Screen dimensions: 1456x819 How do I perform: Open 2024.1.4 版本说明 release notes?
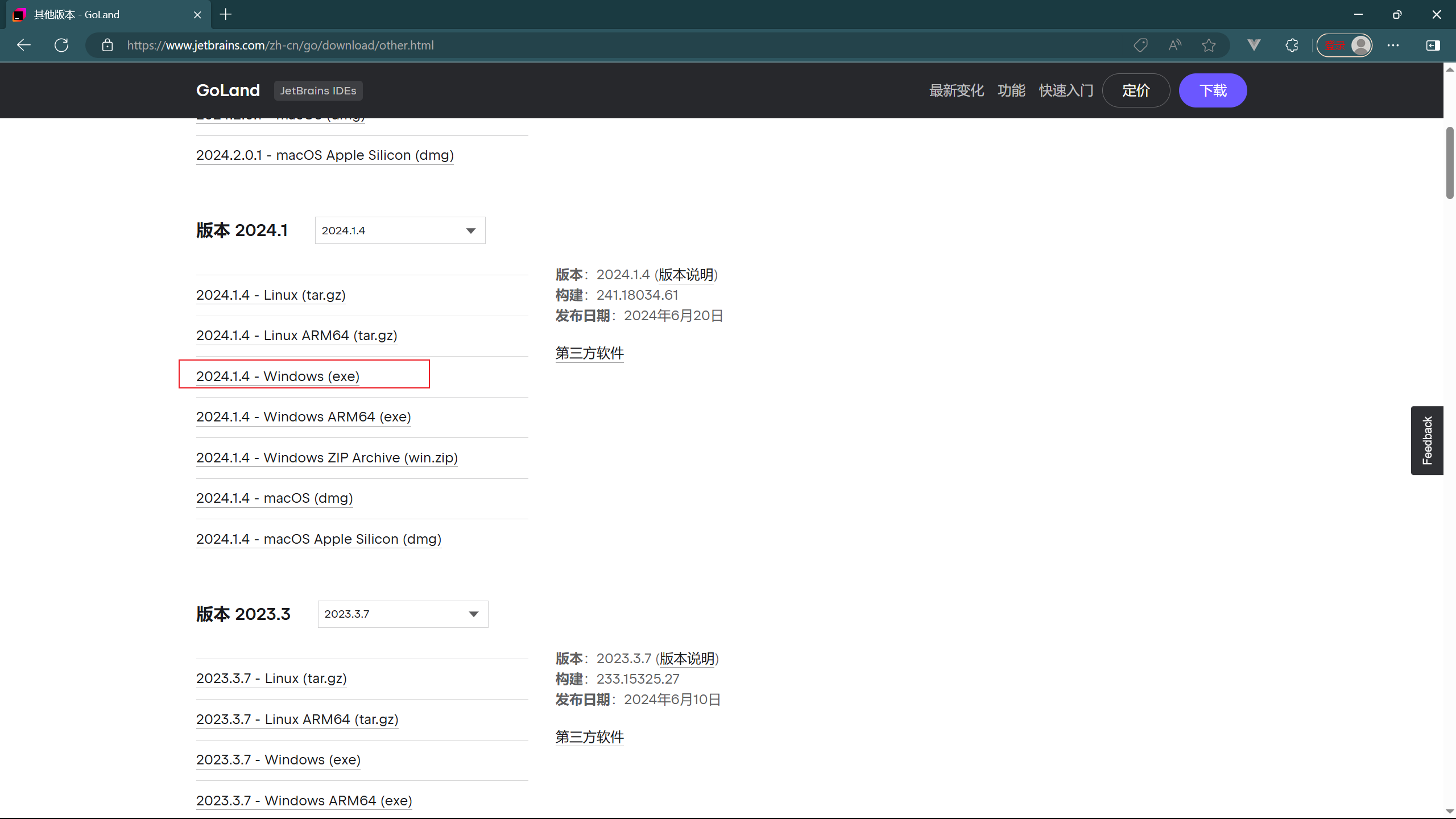click(686, 275)
